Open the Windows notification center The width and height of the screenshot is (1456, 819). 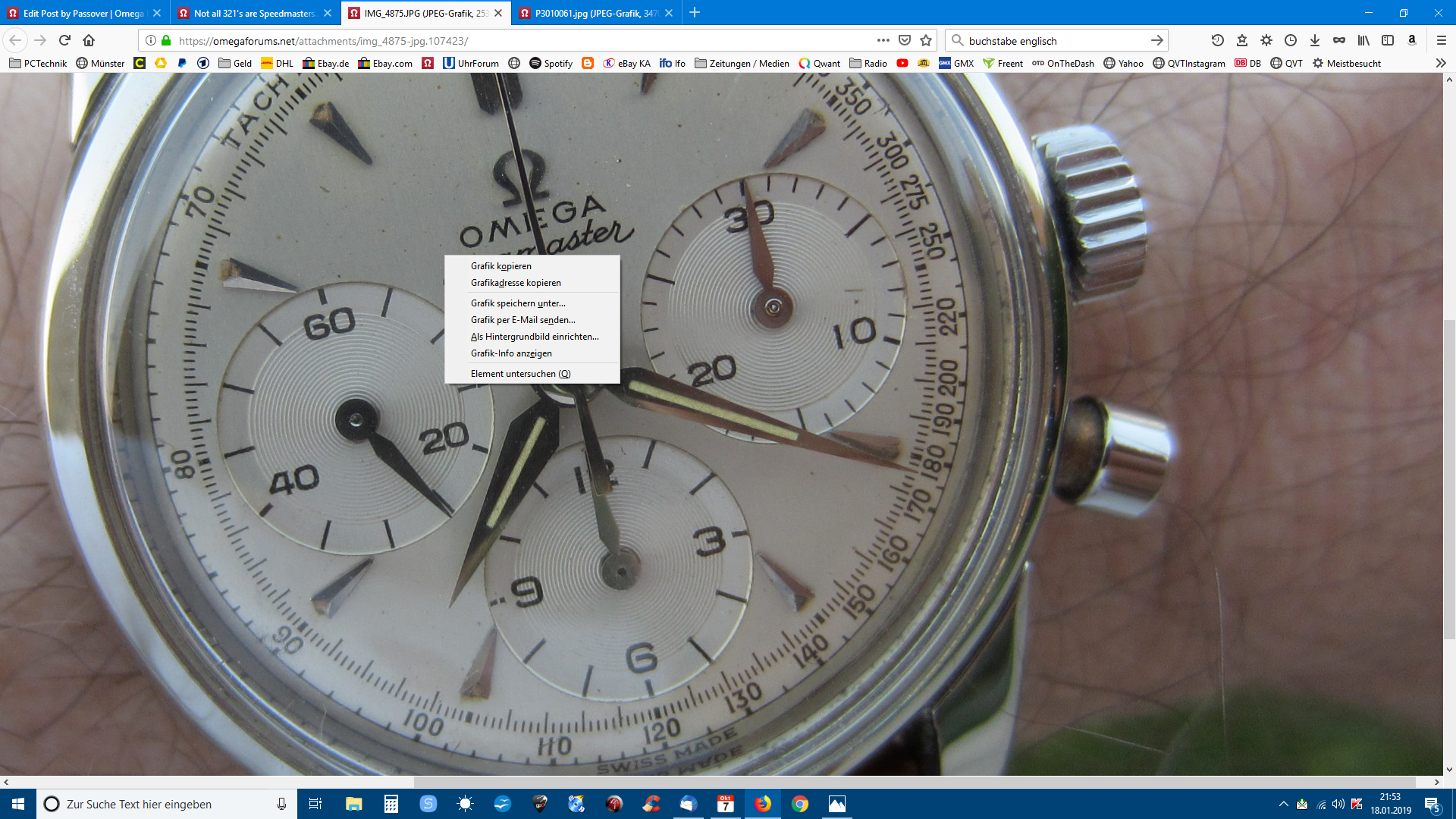(1432, 804)
